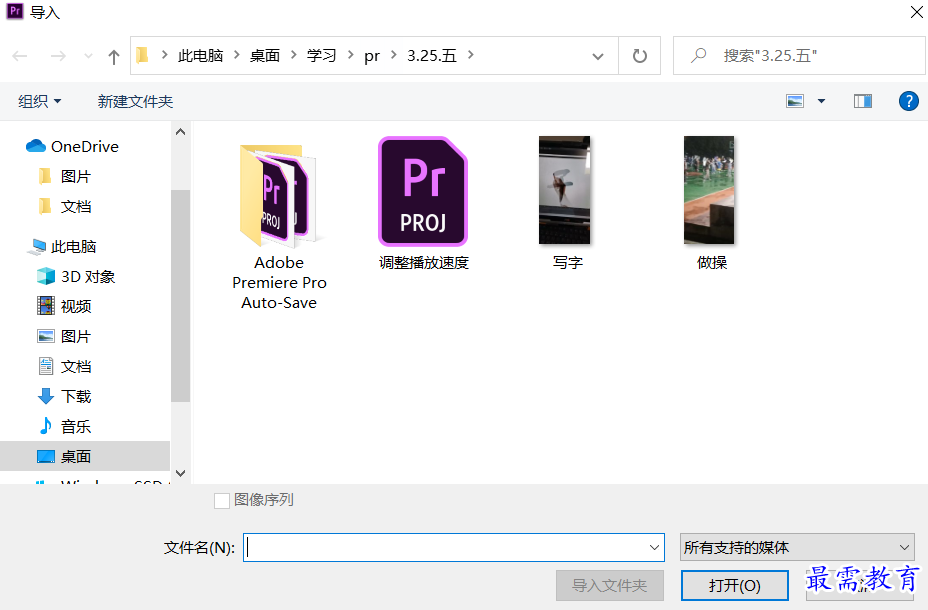Select 视频 in the navigation pane

[x=65, y=306]
